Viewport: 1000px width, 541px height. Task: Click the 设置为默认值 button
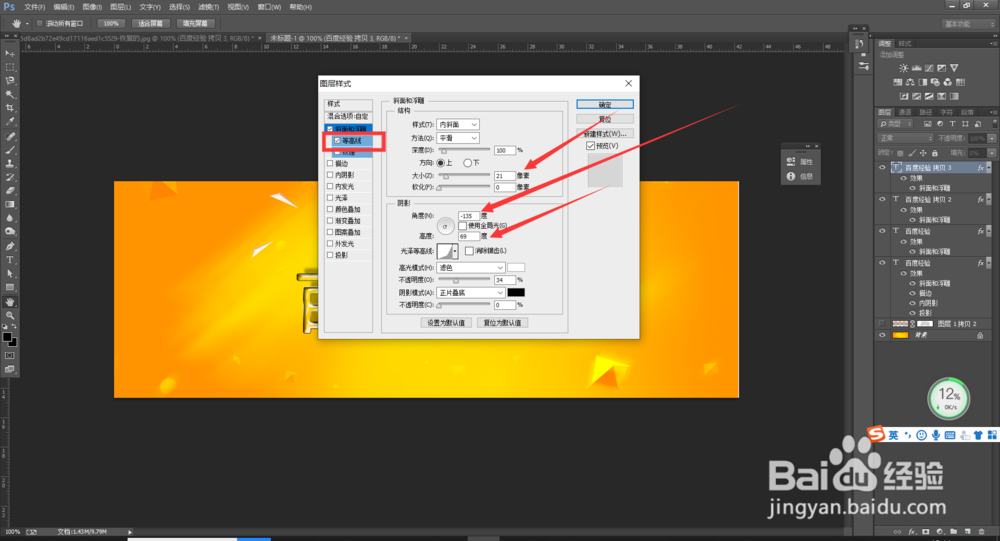pos(446,323)
